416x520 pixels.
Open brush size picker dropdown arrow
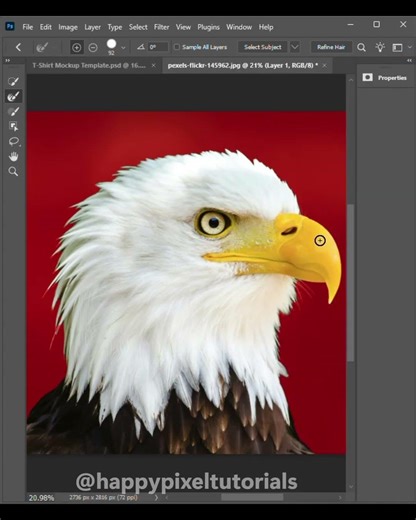123,48
